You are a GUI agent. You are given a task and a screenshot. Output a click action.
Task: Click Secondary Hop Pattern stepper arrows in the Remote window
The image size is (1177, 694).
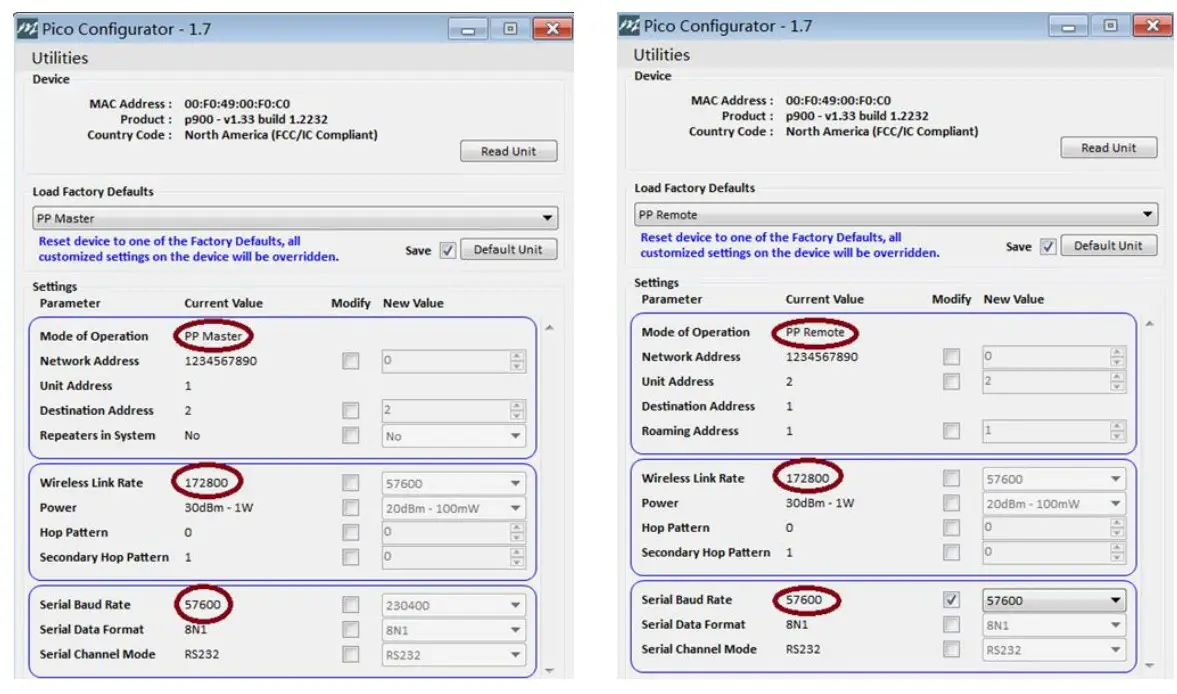pos(1117,552)
